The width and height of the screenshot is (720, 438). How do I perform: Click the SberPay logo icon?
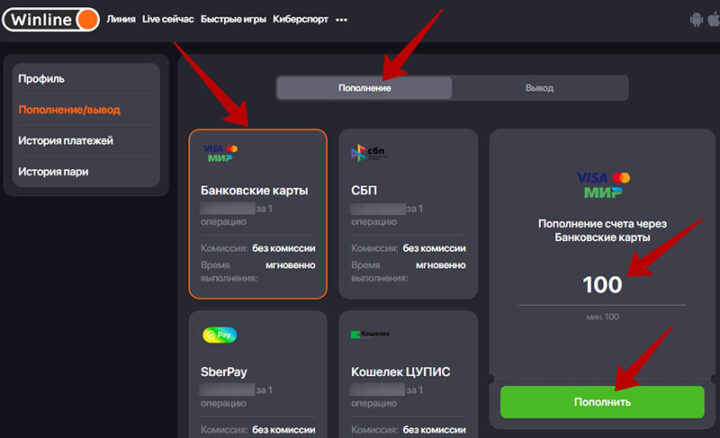pyautogui.click(x=220, y=335)
